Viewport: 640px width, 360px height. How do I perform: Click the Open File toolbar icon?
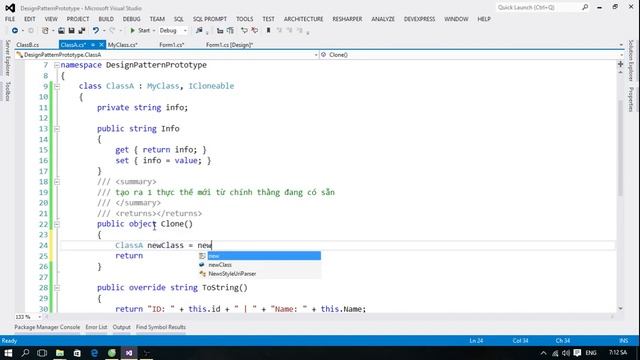pyautogui.click(x=61, y=31)
